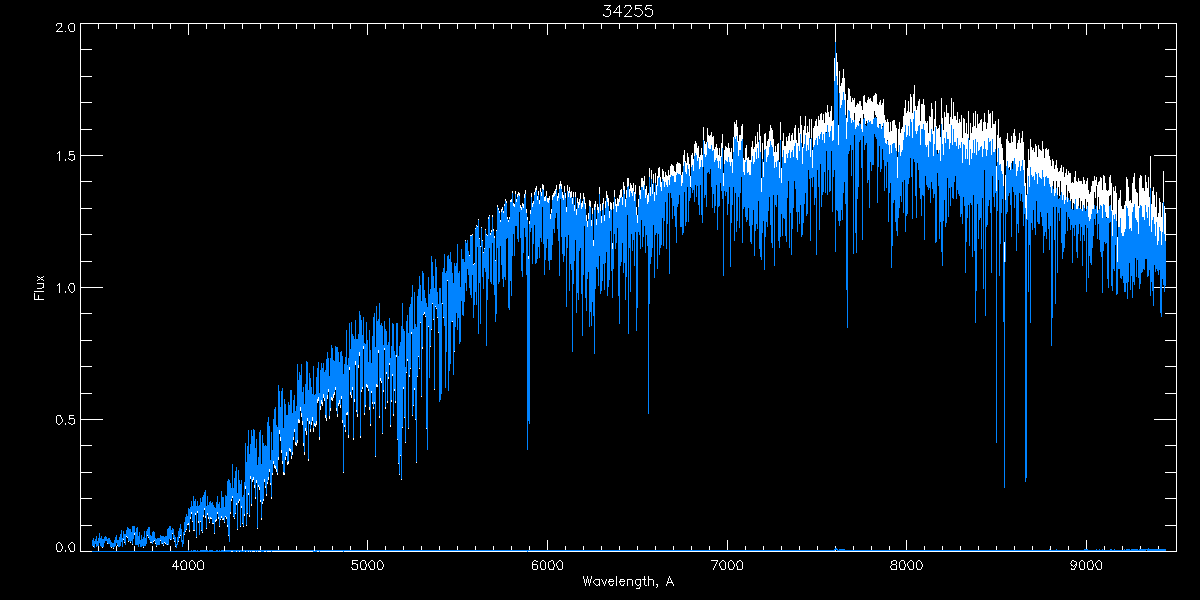Click the Flux y-axis label
1200x600 pixels.
[39, 287]
